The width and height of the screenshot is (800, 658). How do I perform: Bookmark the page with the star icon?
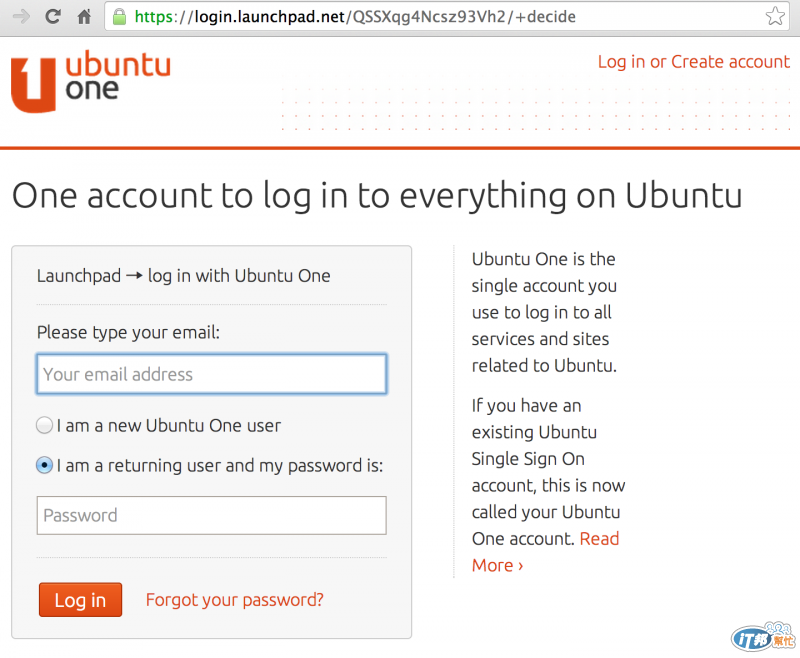tap(775, 16)
